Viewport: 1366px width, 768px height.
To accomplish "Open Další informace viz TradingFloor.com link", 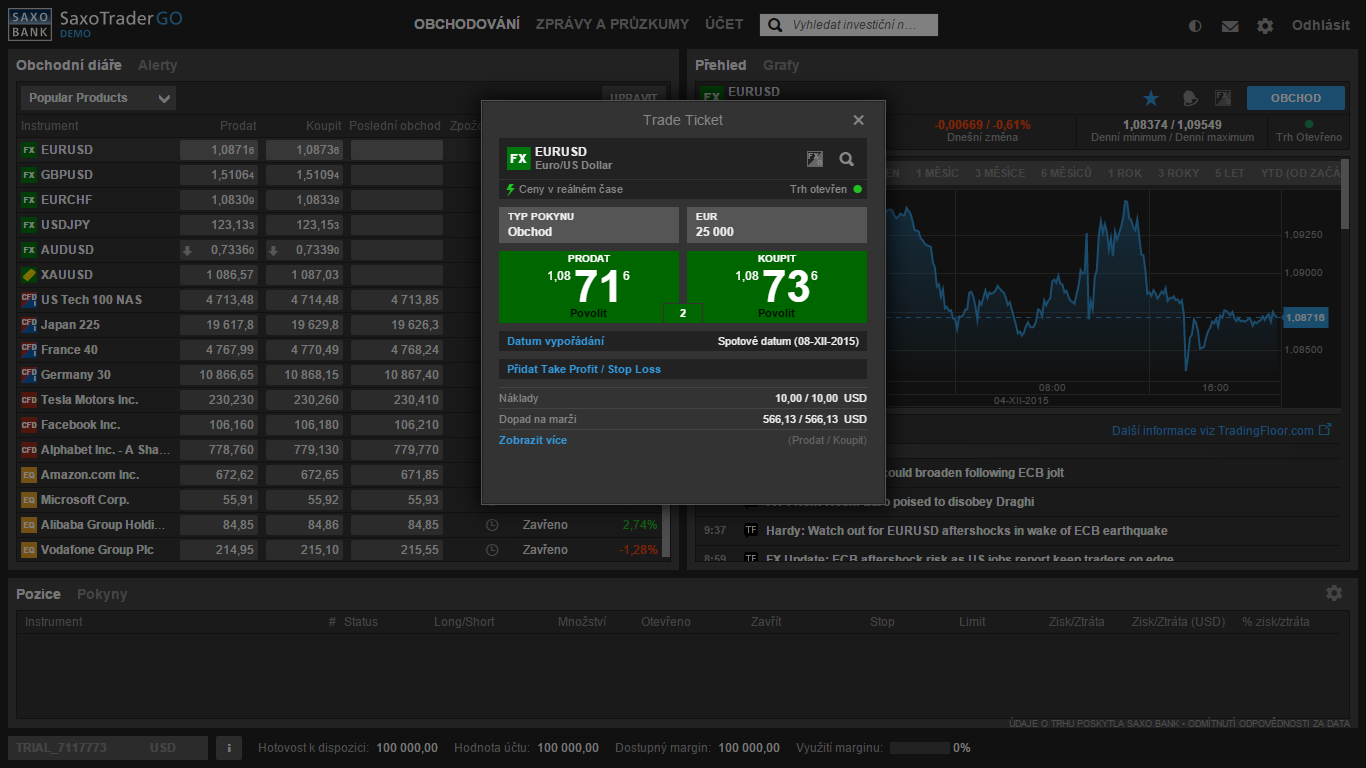I will [x=1212, y=430].
